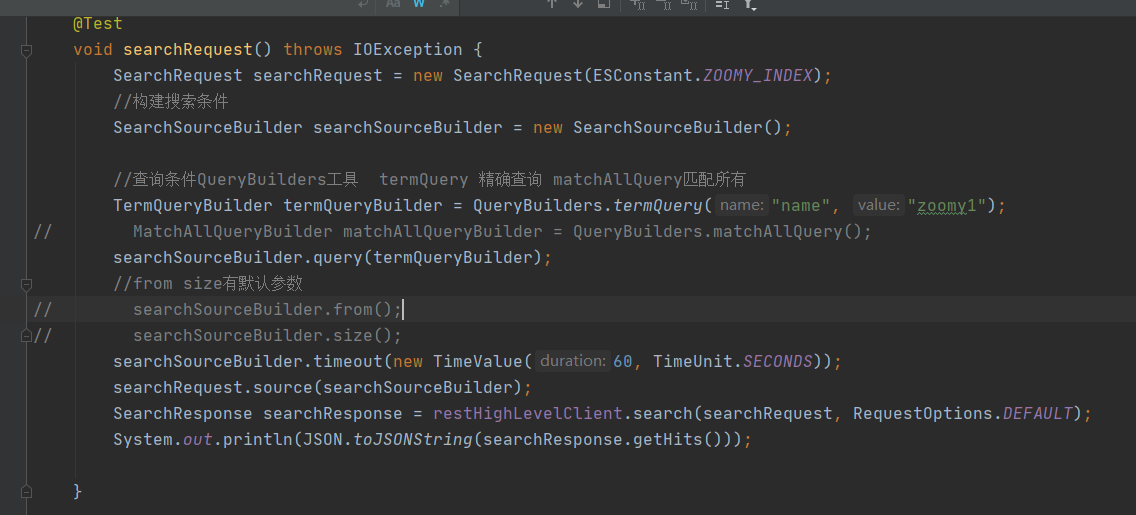Click the 'name:' parameter inlay hint
Screen dimensions: 1136x515
(742, 206)
